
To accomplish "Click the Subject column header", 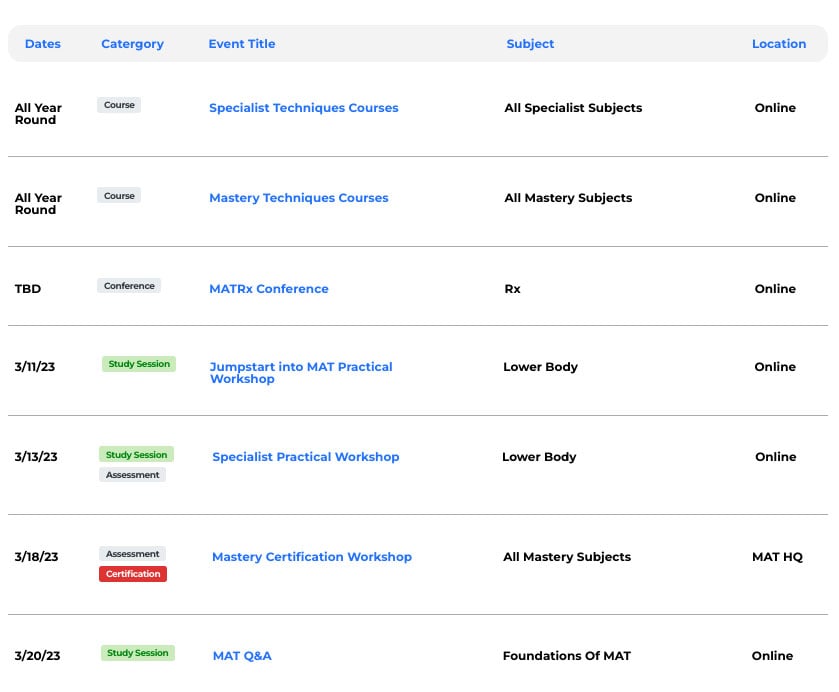I will (x=530, y=44).
